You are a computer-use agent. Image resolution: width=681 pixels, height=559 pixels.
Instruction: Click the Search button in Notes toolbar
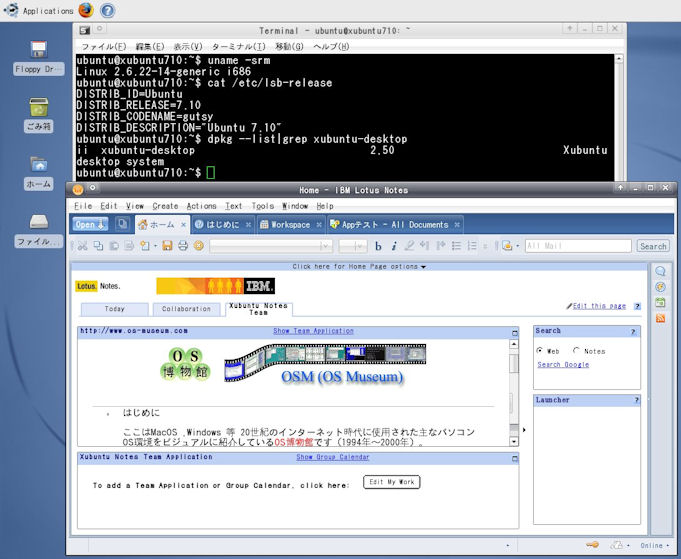pos(653,246)
